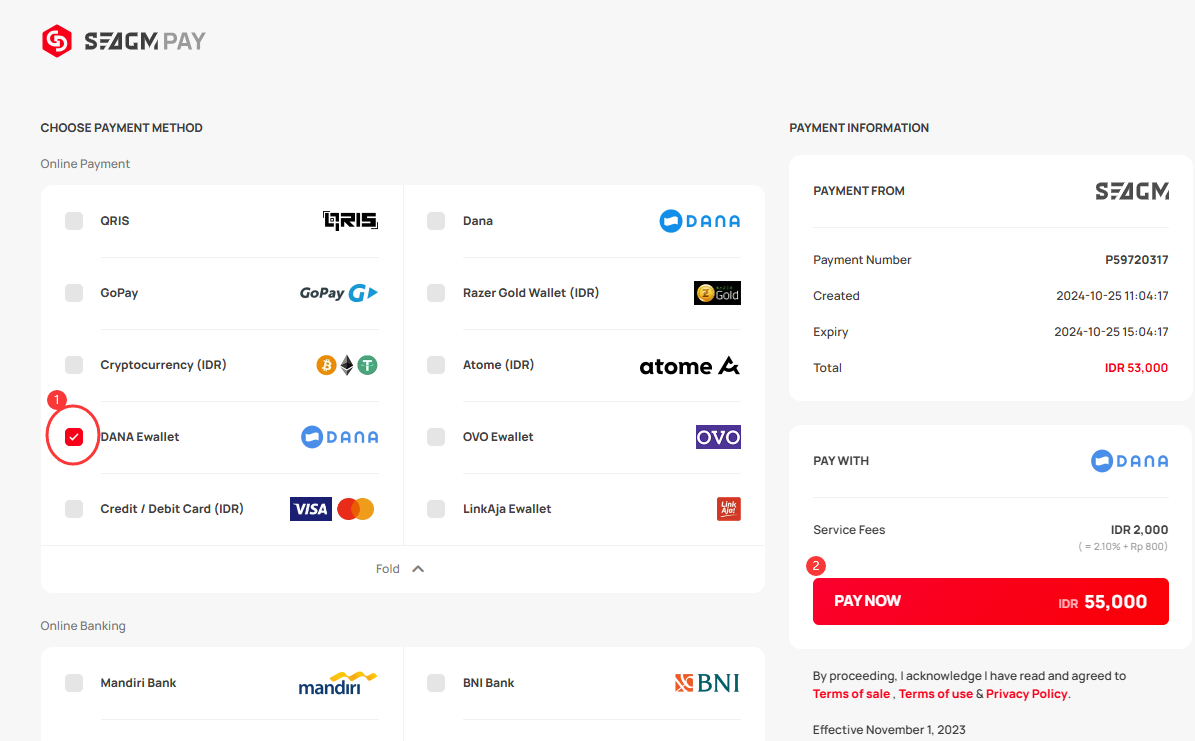Click the total amount IDR 53,000
Viewport: 1195px width, 741px height.
(1136, 368)
